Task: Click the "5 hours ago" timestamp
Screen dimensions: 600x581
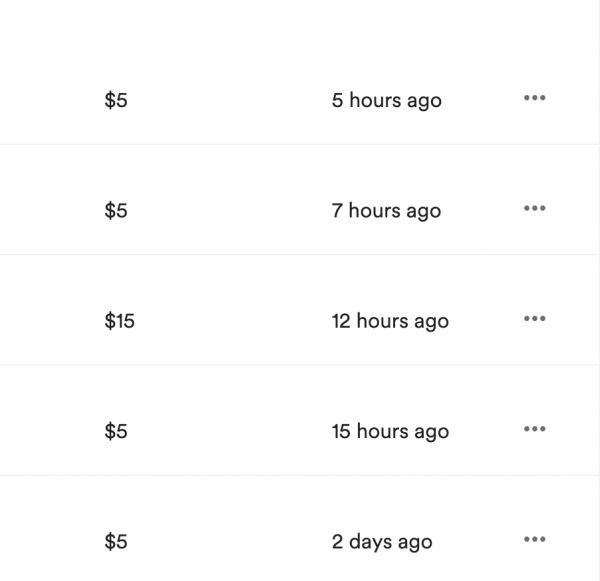Action: (386, 101)
